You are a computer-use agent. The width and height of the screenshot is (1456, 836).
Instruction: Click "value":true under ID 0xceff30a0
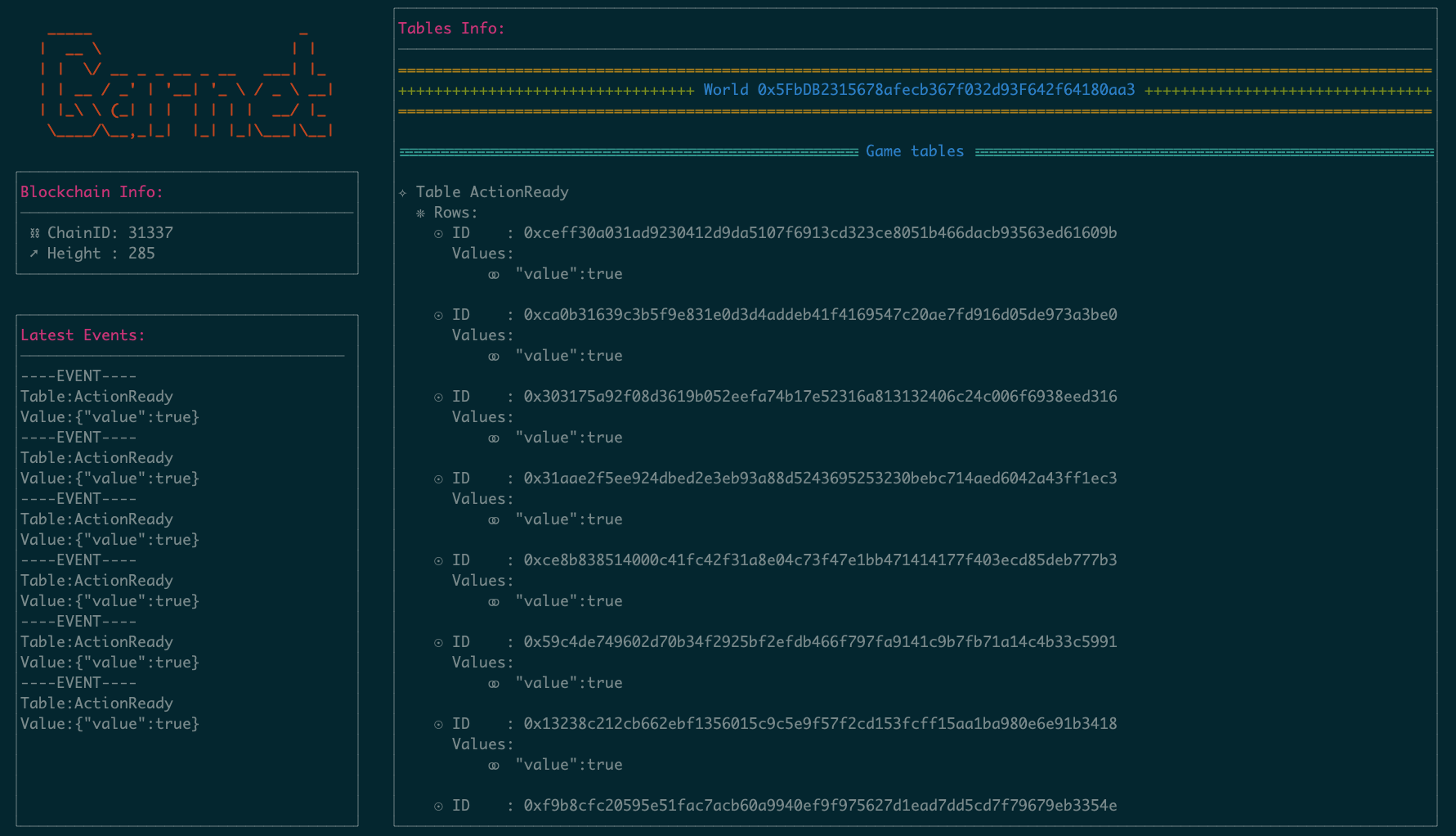coord(569,274)
